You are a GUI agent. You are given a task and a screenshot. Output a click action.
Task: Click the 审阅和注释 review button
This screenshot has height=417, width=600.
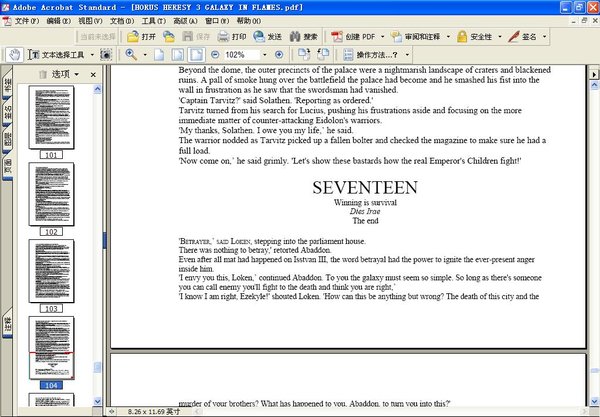(424, 36)
